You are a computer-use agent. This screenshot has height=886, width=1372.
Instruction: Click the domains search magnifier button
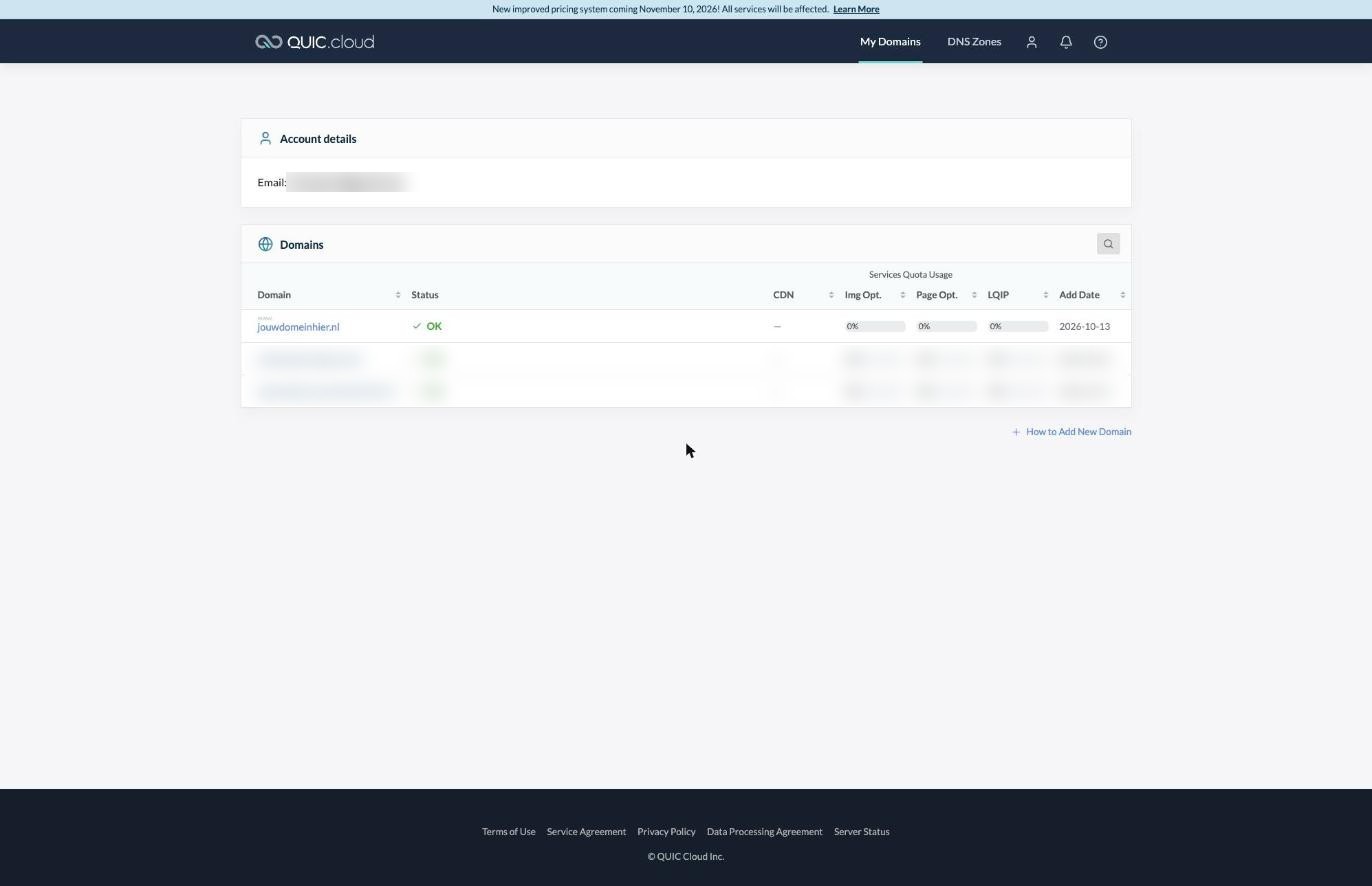[1108, 244]
